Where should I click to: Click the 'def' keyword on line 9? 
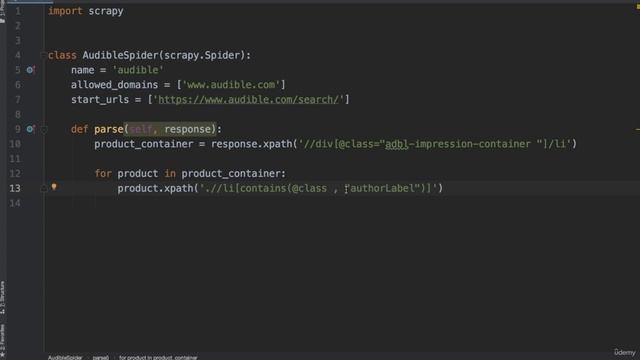(x=80, y=129)
